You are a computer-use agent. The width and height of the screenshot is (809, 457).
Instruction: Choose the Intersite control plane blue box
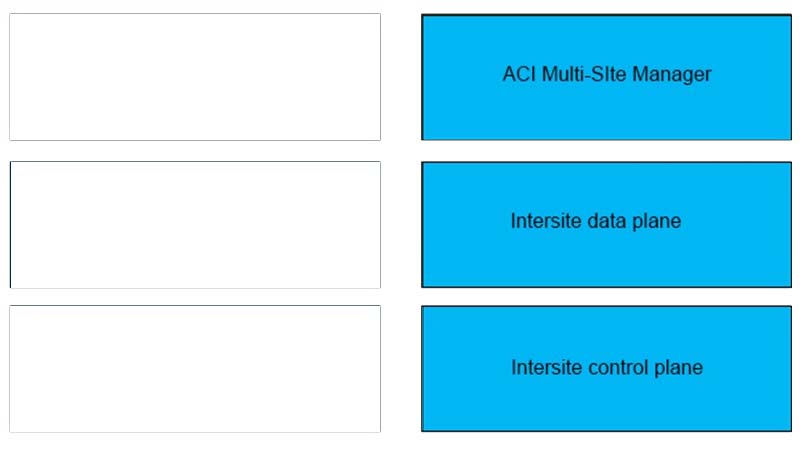pyautogui.click(x=606, y=368)
